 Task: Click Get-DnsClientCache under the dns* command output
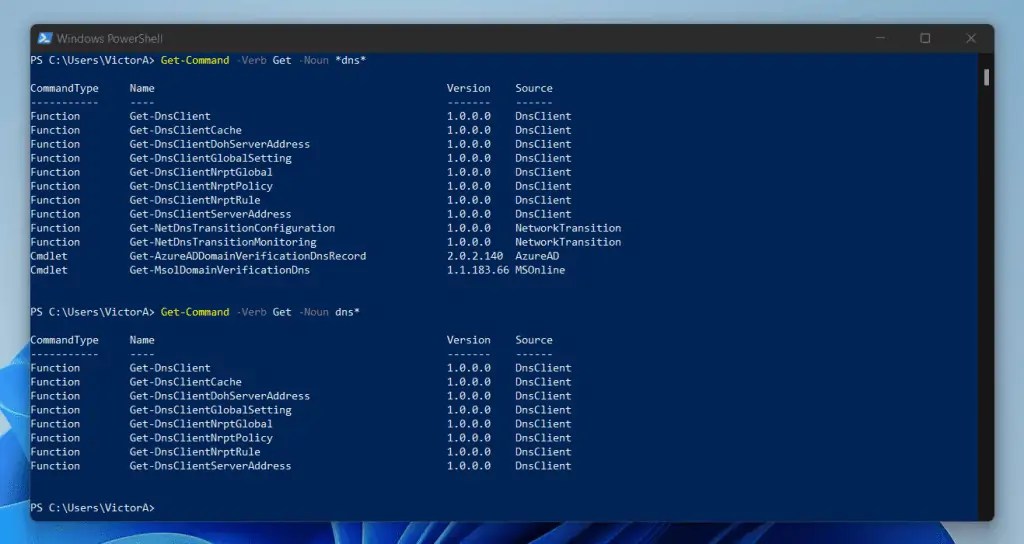click(185, 382)
